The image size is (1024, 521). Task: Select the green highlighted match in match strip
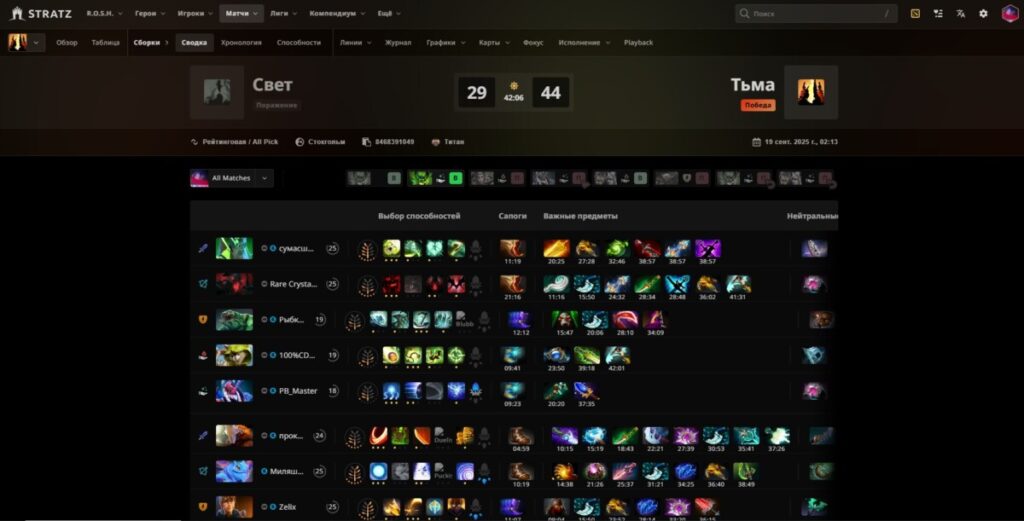click(436, 178)
